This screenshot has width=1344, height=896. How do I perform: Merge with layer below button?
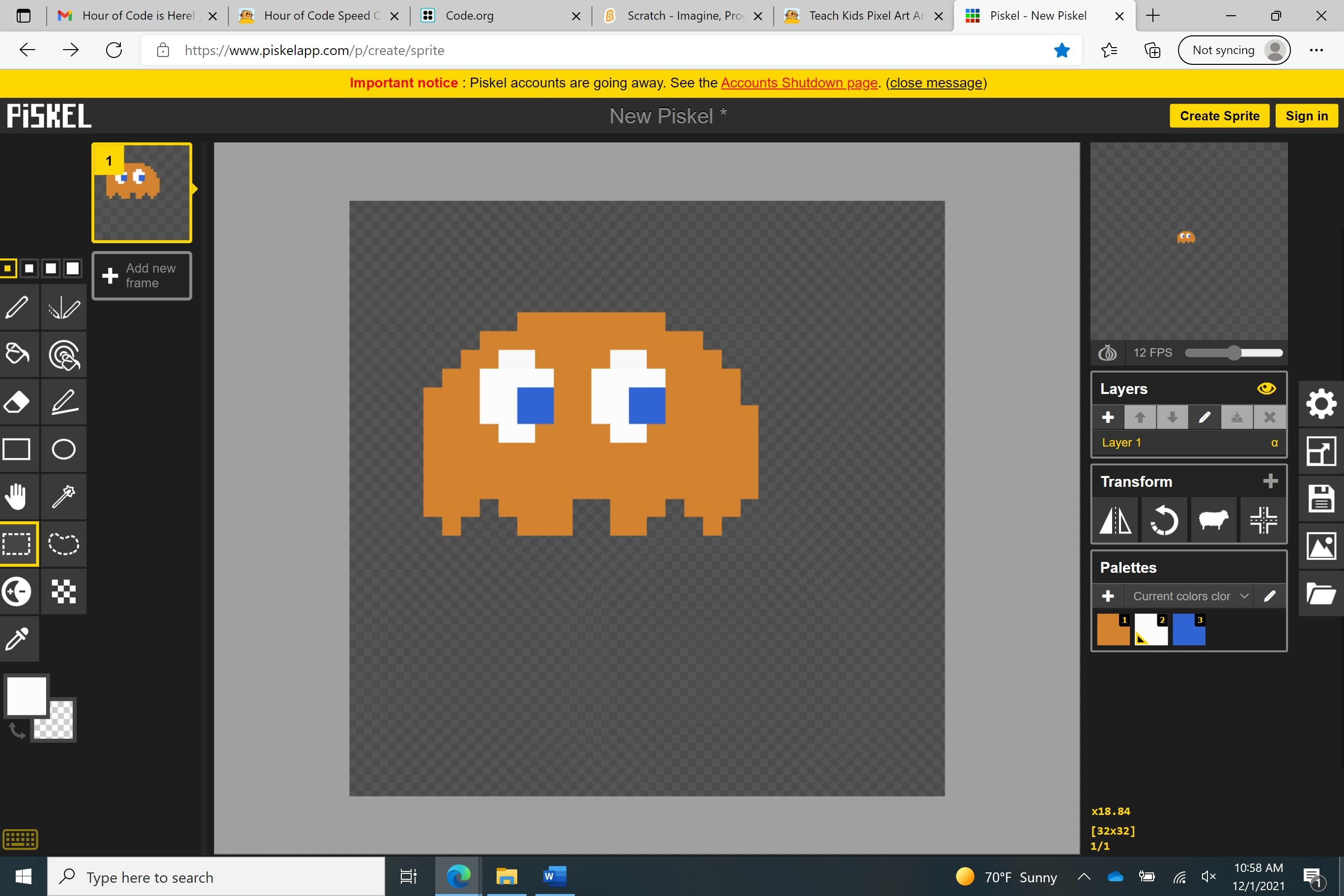click(1237, 418)
